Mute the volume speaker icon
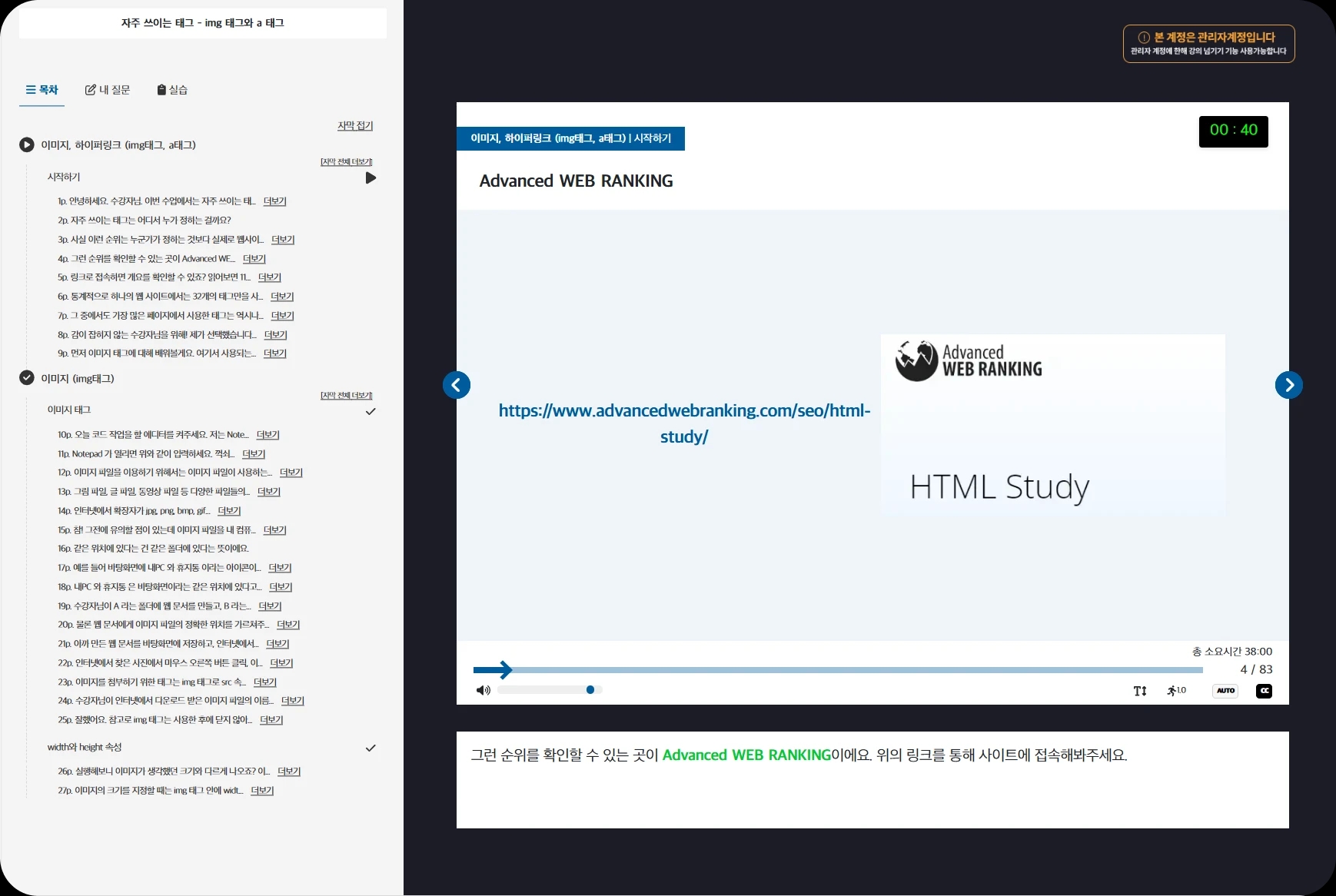The width and height of the screenshot is (1336, 896). click(x=484, y=690)
